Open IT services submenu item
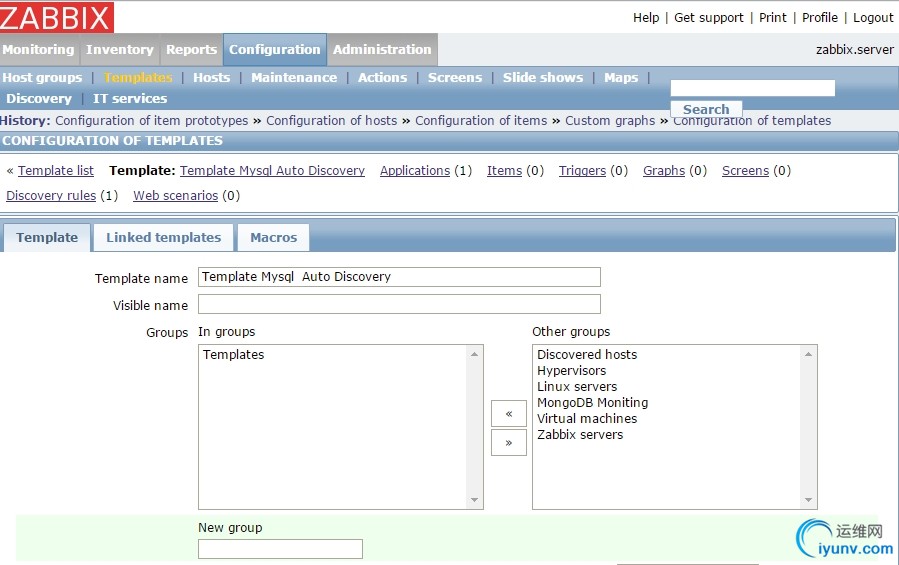Screen dimensions: 899x565 [x=130, y=99]
